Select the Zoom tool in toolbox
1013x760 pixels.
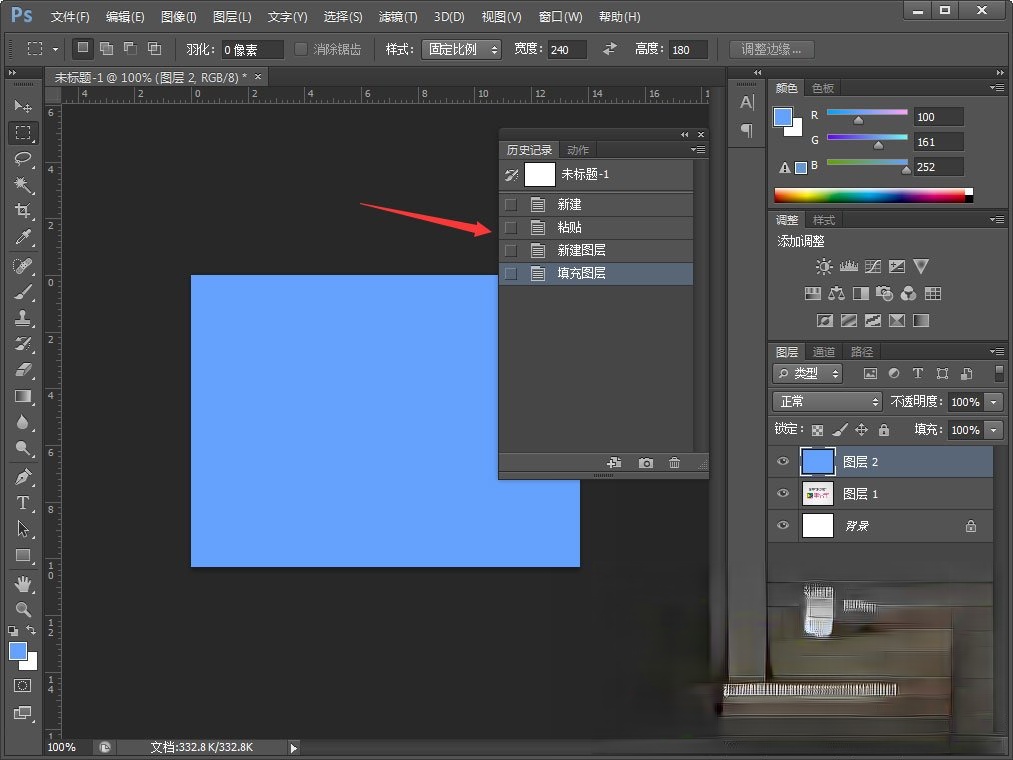pos(23,609)
